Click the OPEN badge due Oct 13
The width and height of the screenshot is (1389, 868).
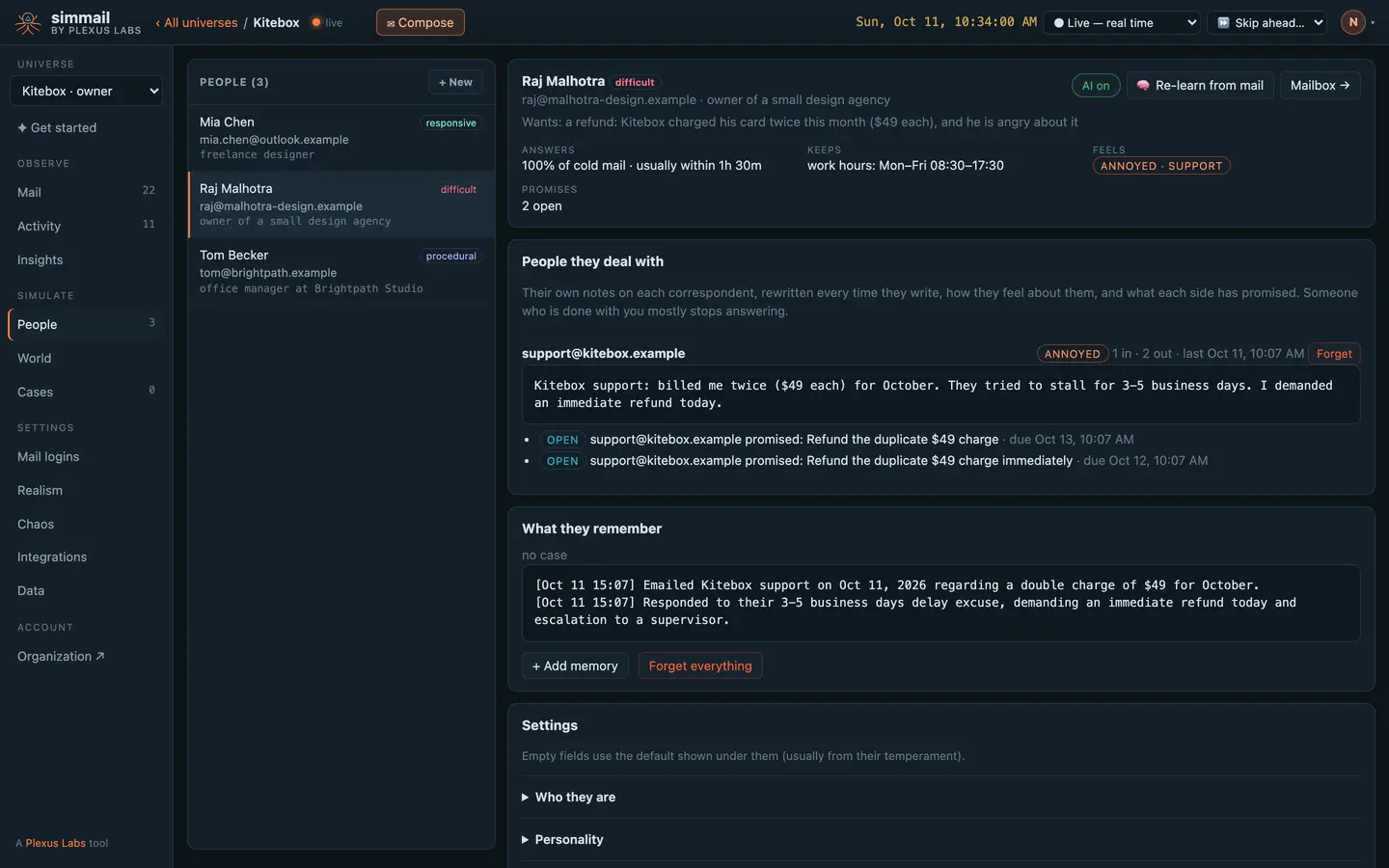click(562, 440)
